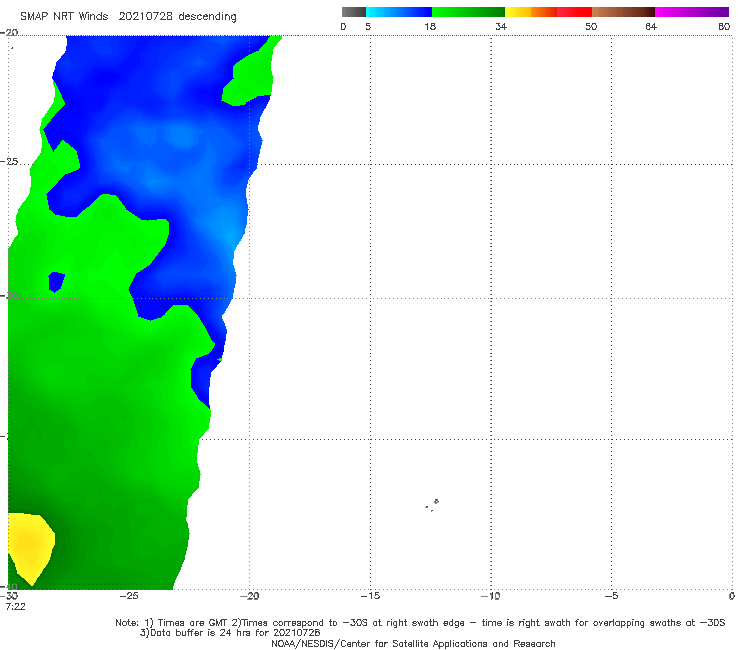This screenshot has height=650, width=740.
Task: Click the color bar tick label "80"
Action: point(724,26)
